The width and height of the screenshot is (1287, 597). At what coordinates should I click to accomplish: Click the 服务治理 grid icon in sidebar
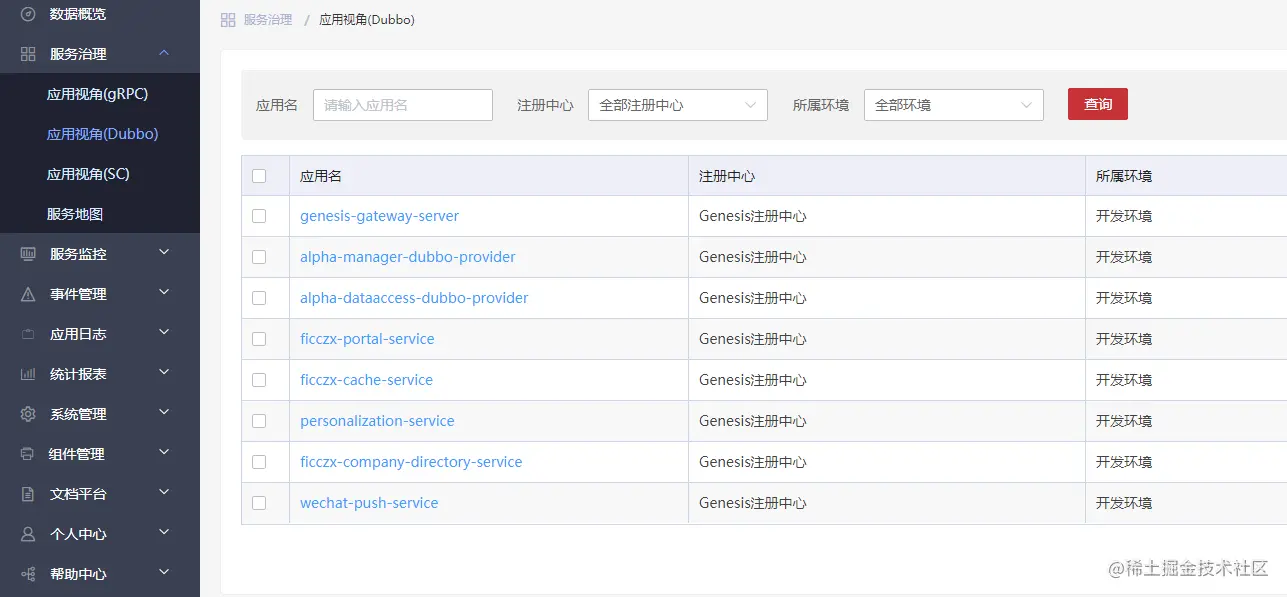[x=28, y=54]
